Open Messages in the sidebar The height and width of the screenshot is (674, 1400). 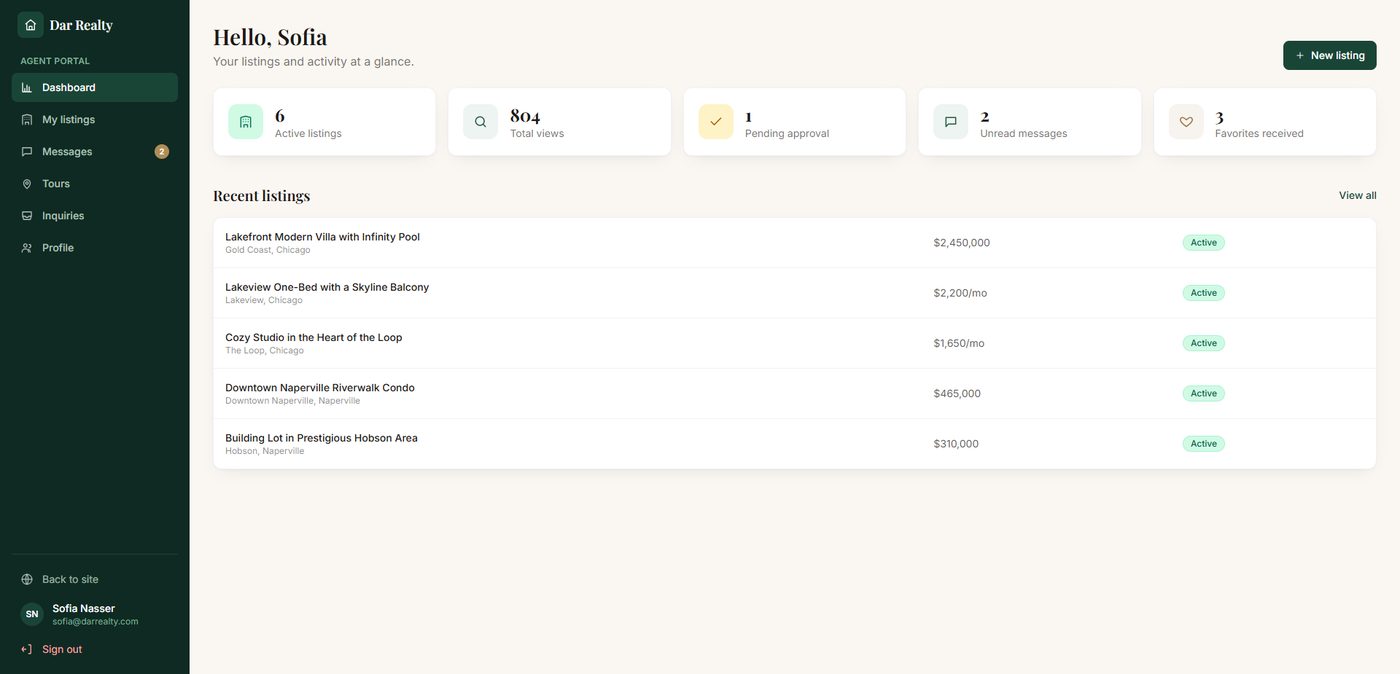[x=95, y=152]
